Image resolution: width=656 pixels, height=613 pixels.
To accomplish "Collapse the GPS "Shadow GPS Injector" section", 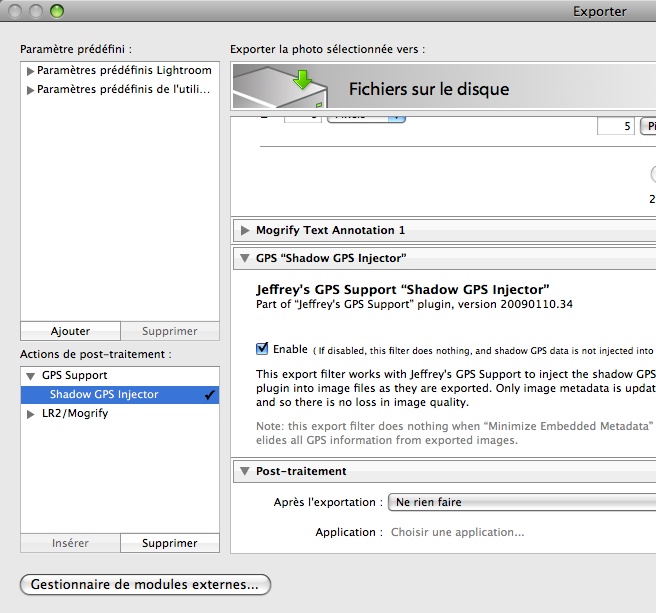I will coord(245,258).
